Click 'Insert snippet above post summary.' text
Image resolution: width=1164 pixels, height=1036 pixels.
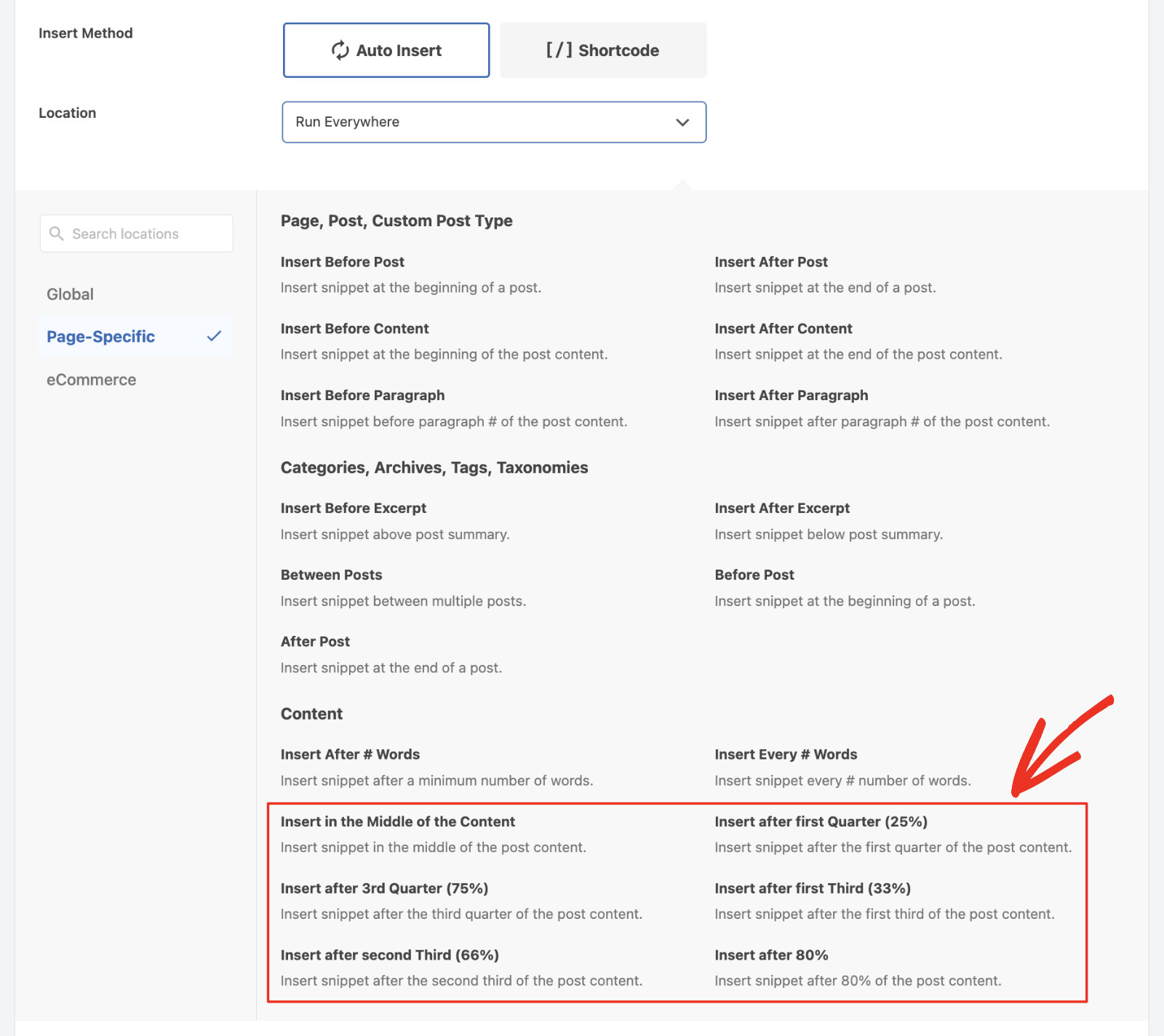point(395,535)
